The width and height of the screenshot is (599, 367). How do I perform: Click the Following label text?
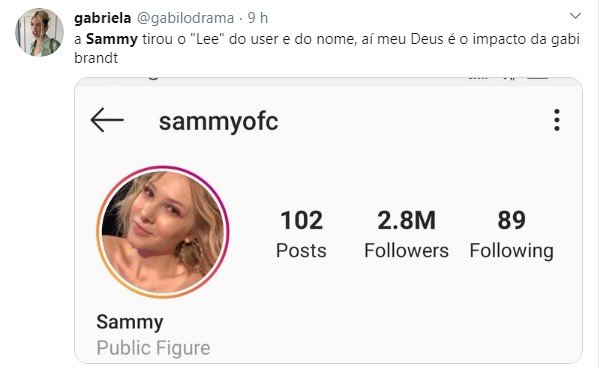pos(512,252)
